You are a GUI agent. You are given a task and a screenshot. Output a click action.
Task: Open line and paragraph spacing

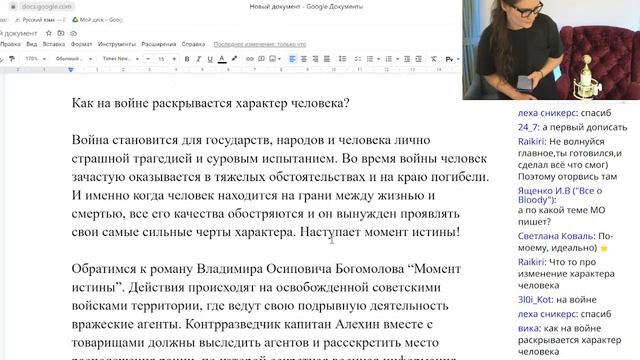342,59
